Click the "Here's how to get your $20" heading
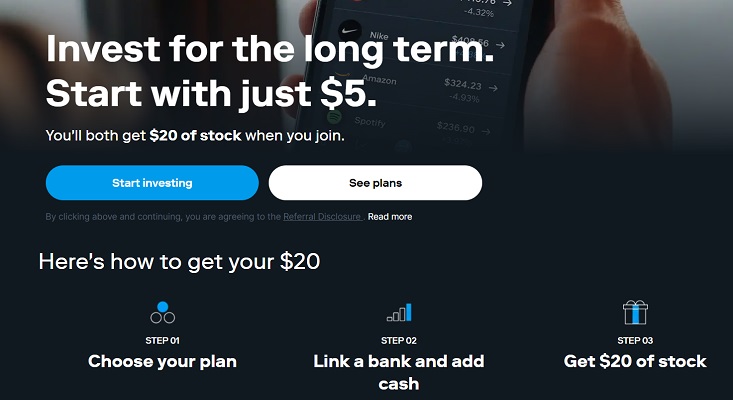This screenshot has height=400, width=733. click(180, 262)
